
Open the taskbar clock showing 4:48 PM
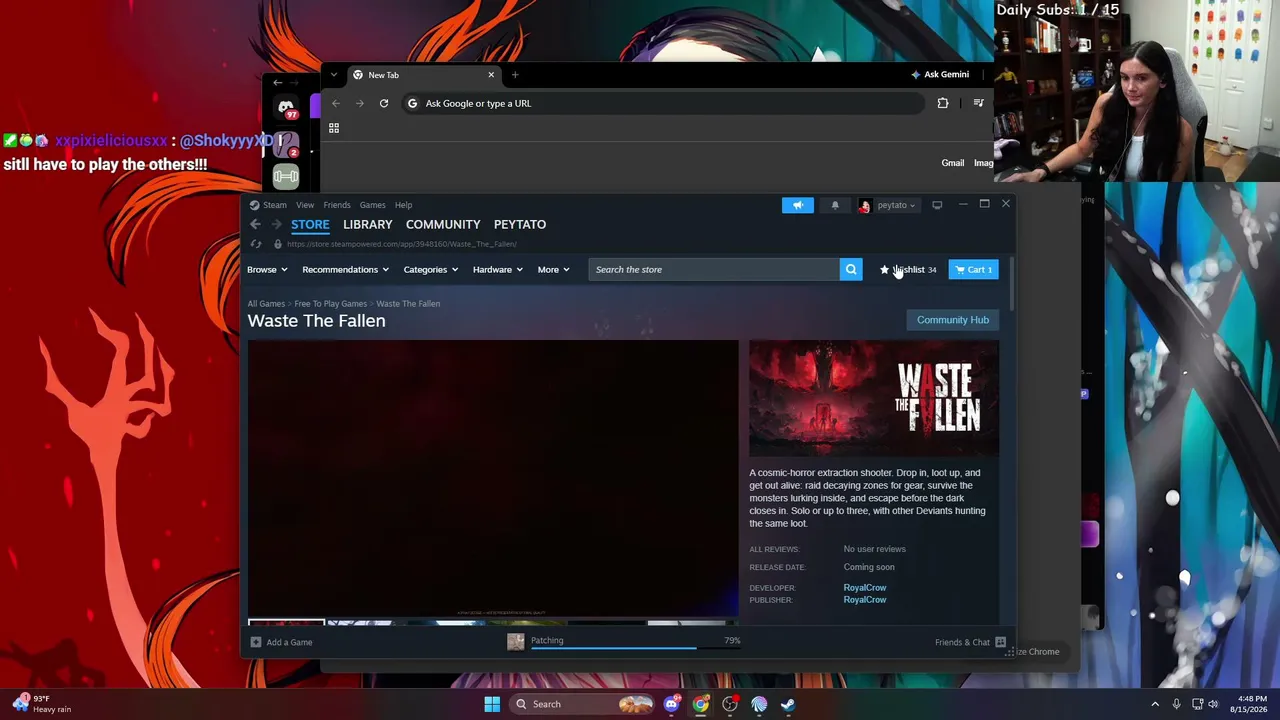(1249, 704)
